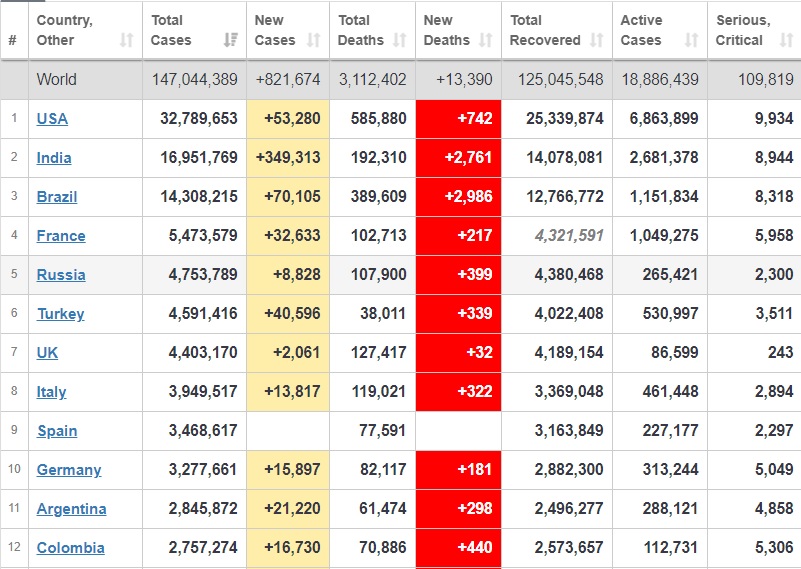Screen dimensions: 801x569
Task: Open the India country page
Action: point(54,158)
